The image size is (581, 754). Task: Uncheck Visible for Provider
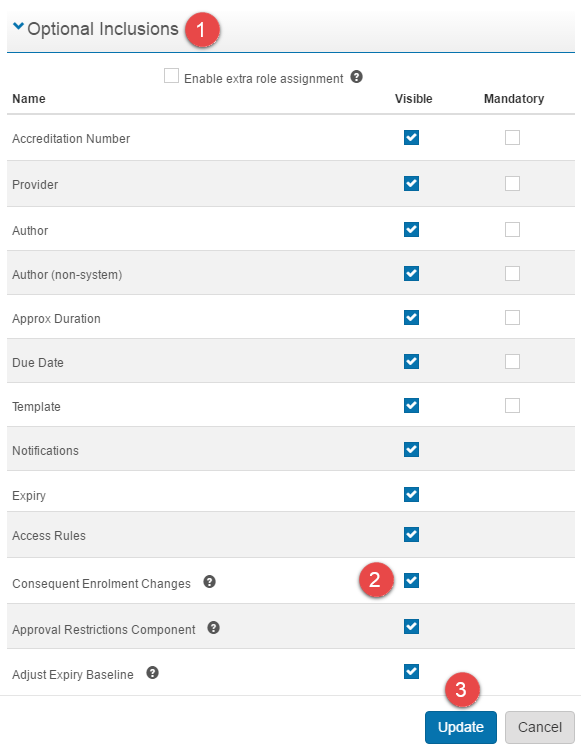click(x=411, y=183)
